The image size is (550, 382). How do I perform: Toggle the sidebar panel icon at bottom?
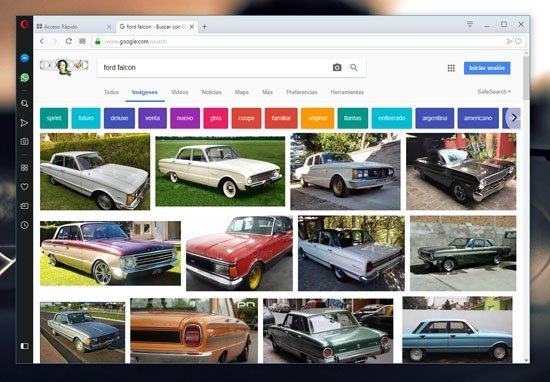[x=24, y=346]
